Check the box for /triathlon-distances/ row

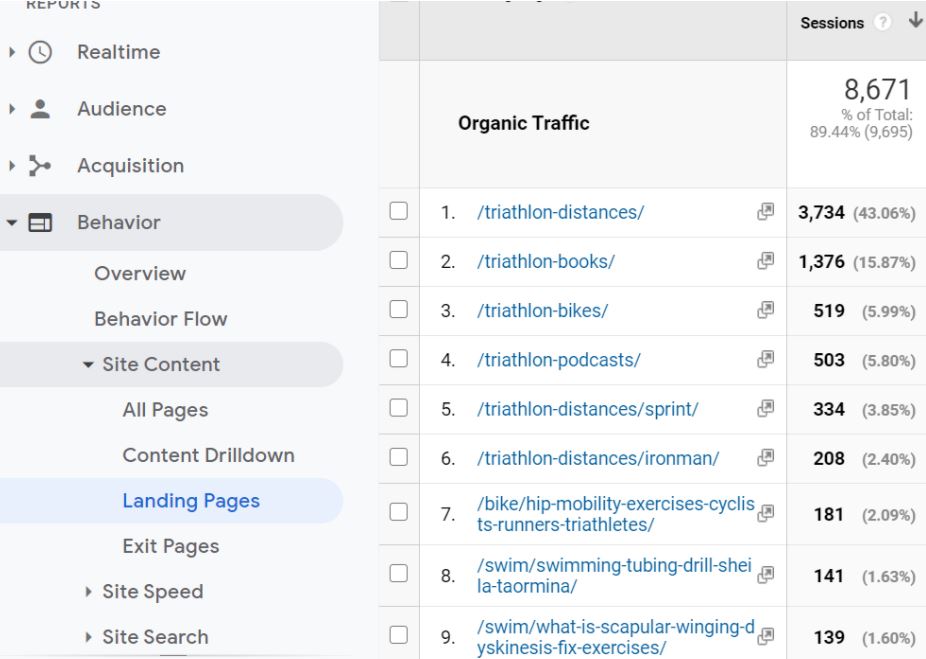pos(399,211)
